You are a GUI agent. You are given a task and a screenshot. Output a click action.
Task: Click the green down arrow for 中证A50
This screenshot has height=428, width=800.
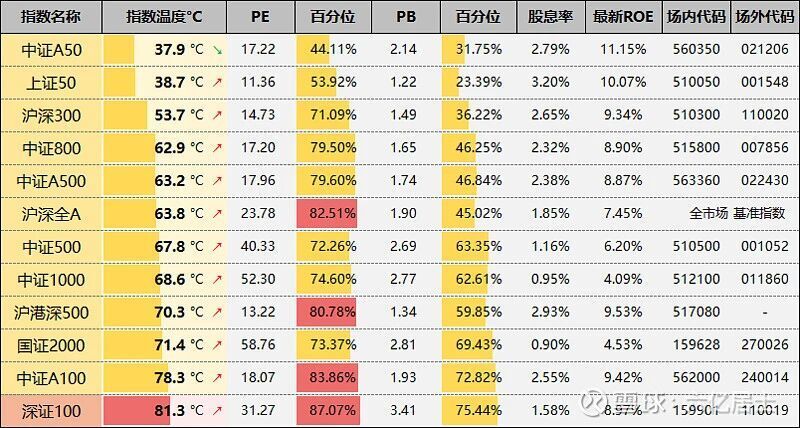click(218, 50)
